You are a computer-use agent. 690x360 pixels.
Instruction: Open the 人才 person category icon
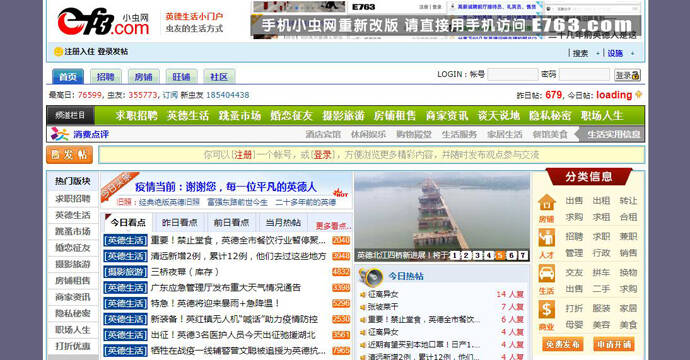pyautogui.click(x=547, y=238)
